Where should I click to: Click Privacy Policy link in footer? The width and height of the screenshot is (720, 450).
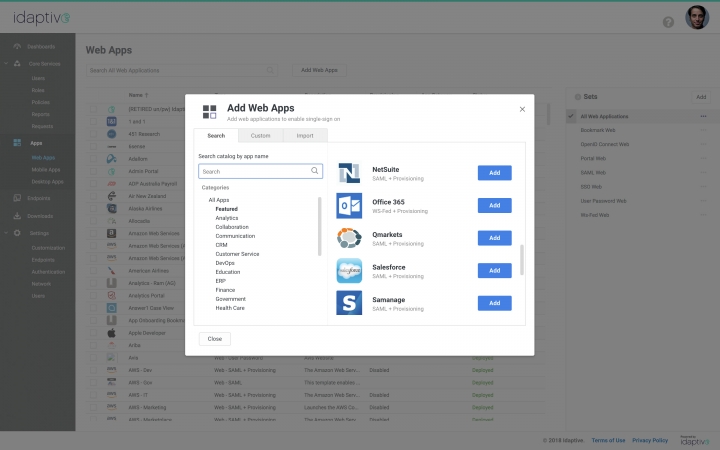pyautogui.click(x=650, y=440)
